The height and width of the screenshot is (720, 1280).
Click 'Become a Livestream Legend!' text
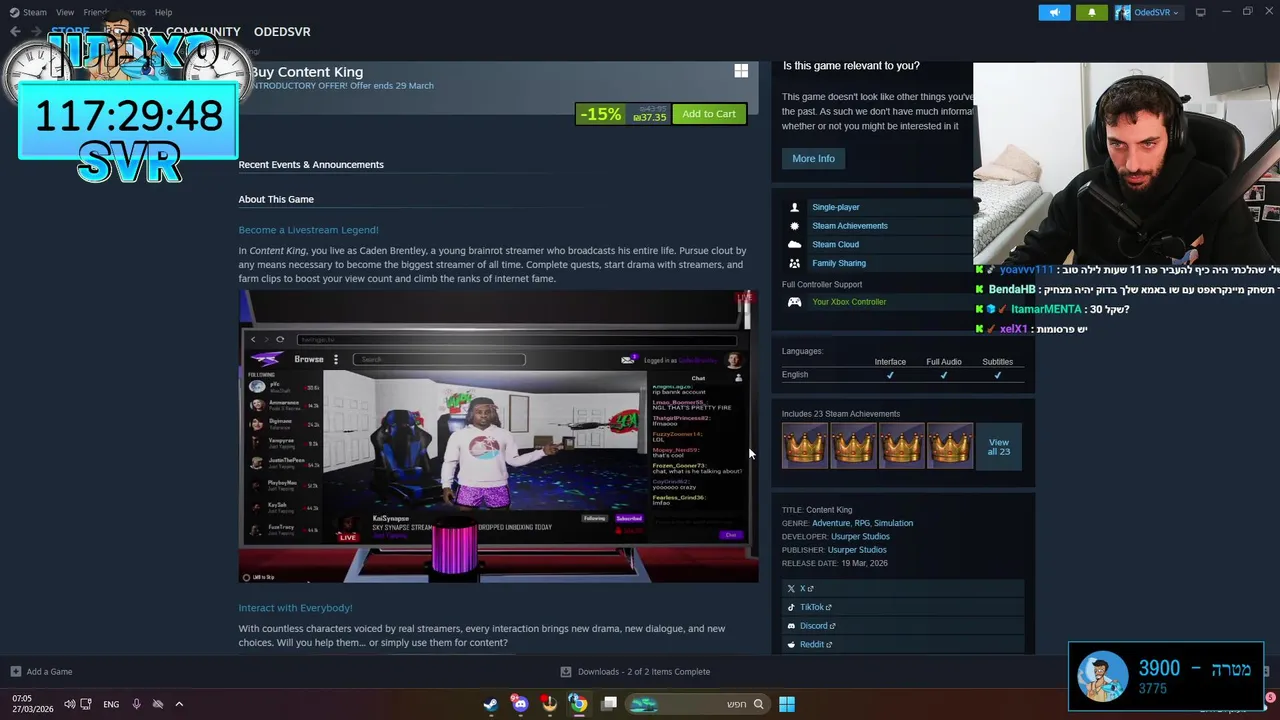pos(308,230)
